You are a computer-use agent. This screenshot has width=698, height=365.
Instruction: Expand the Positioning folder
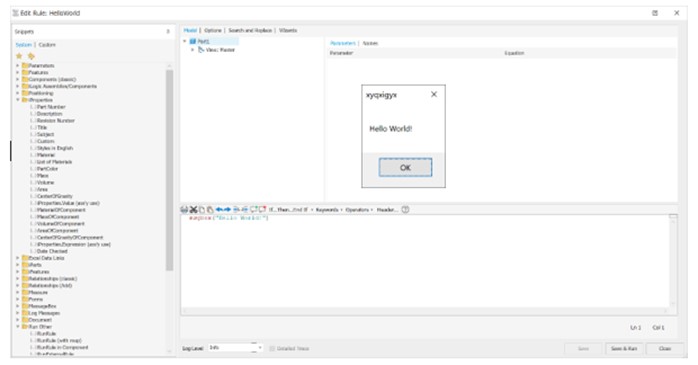[x=18, y=93]
